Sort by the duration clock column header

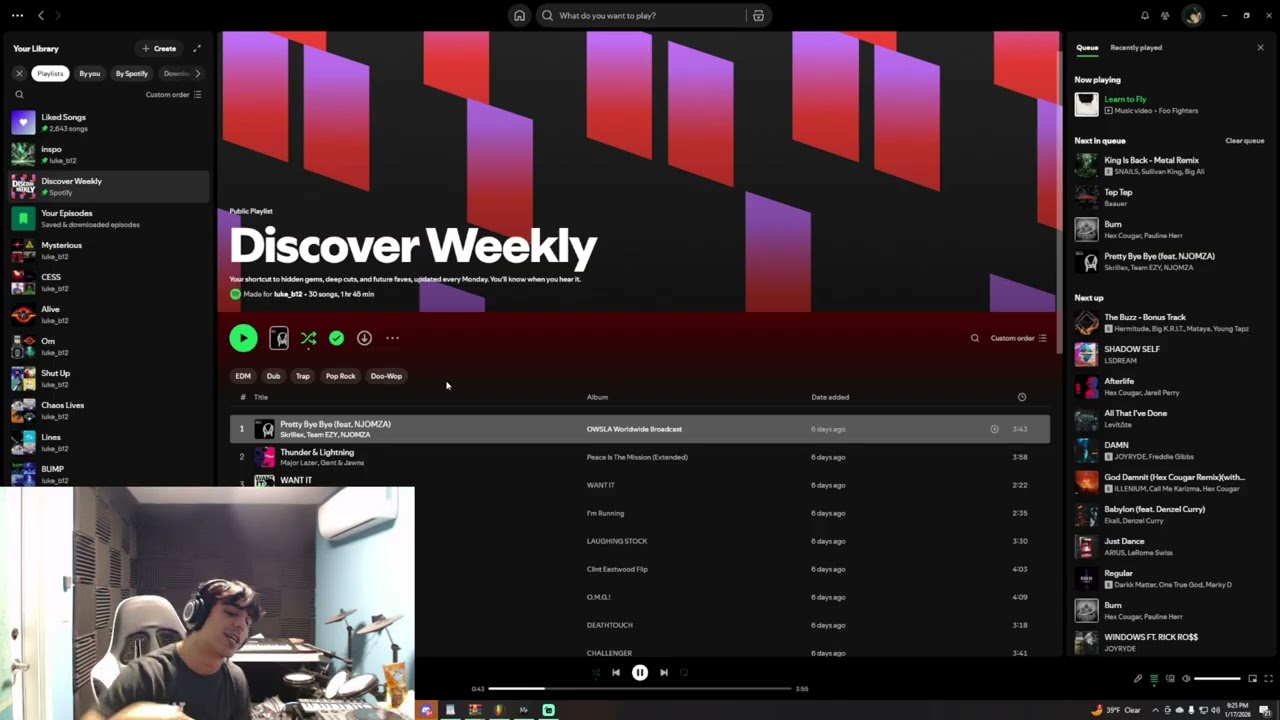click(x=1021, y=397)
